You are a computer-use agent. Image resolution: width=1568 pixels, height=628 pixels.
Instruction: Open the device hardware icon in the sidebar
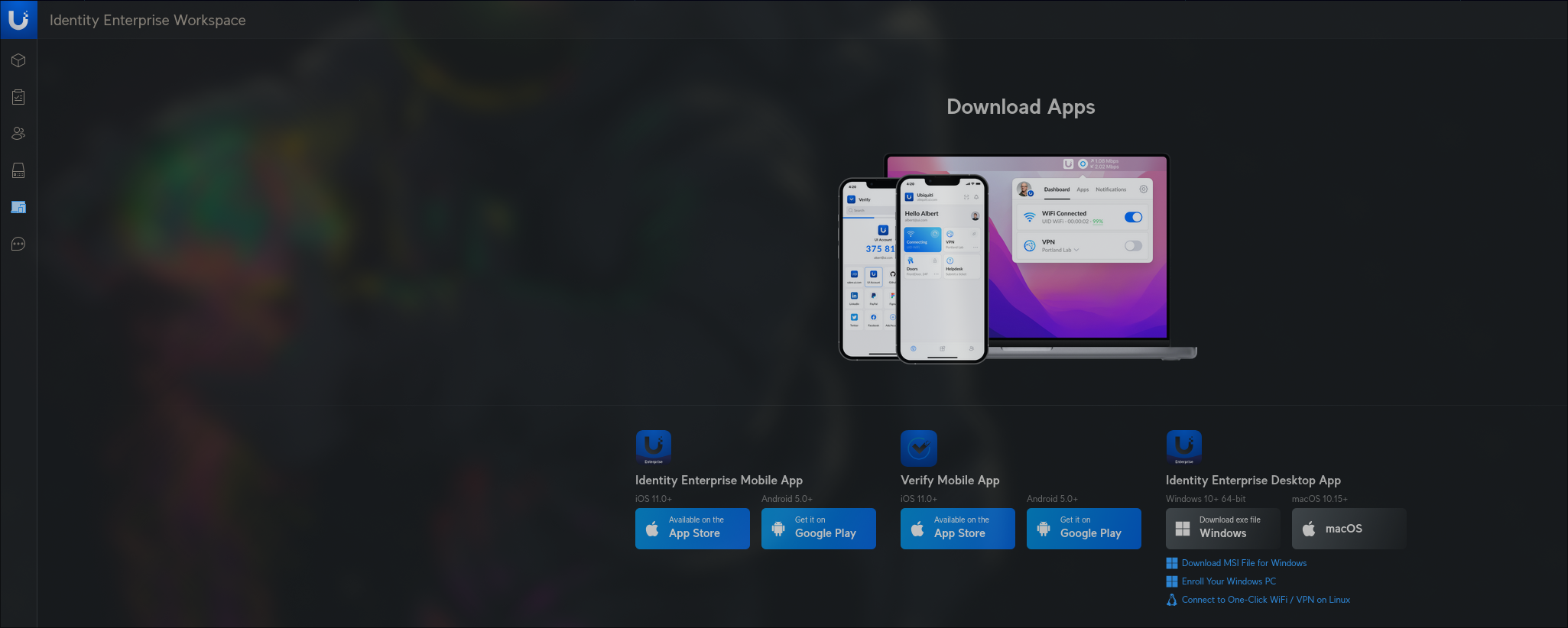tap(18, 170)
